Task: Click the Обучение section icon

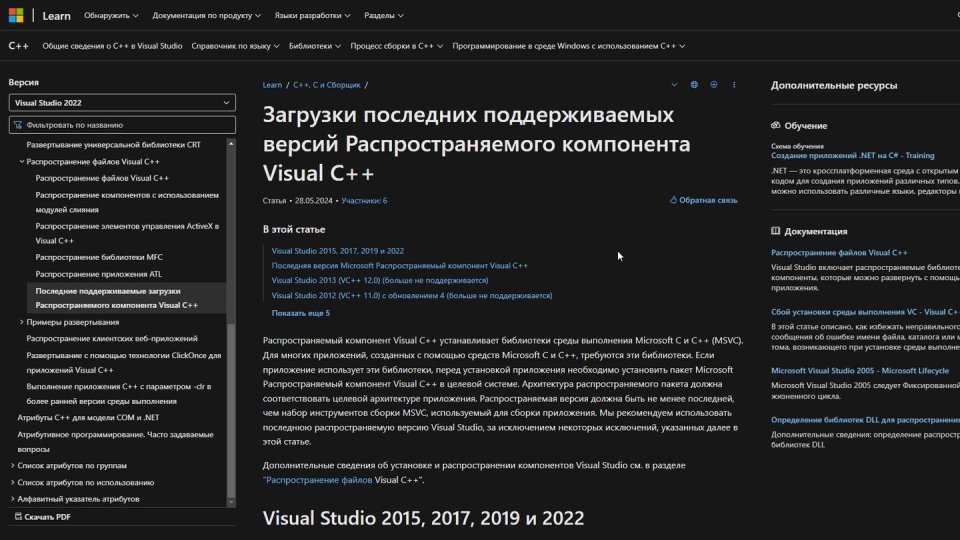Action: point(776,126)
